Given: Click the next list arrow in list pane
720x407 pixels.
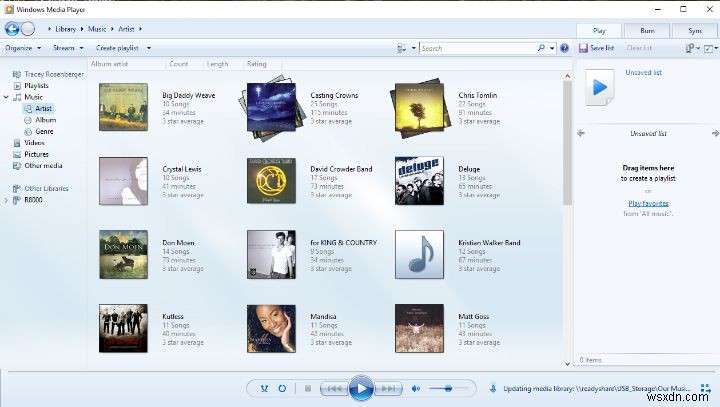Looking at the screenshot, I should point(715,134).
